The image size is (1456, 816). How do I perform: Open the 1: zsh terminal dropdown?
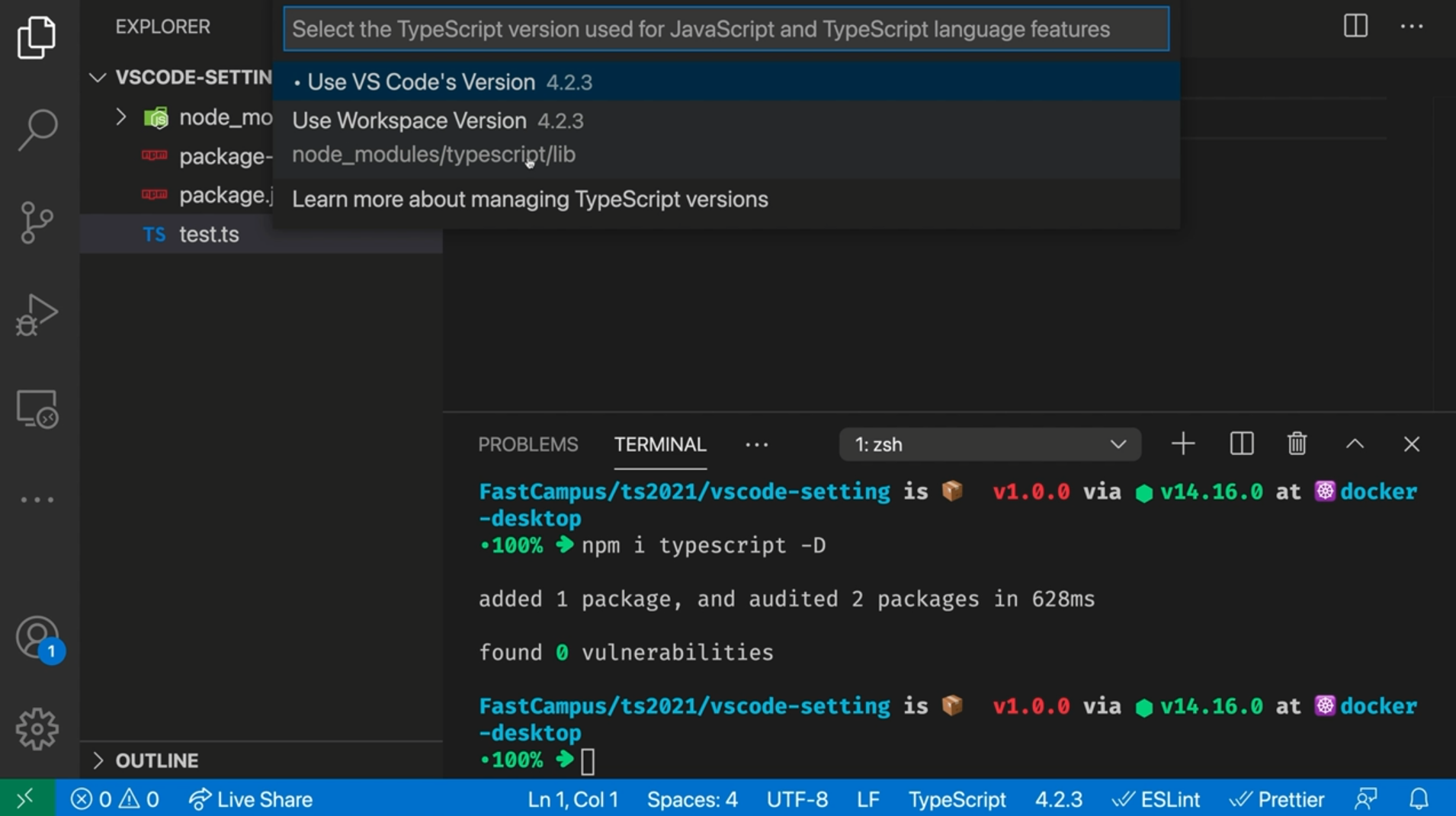(x=990, y=444)
